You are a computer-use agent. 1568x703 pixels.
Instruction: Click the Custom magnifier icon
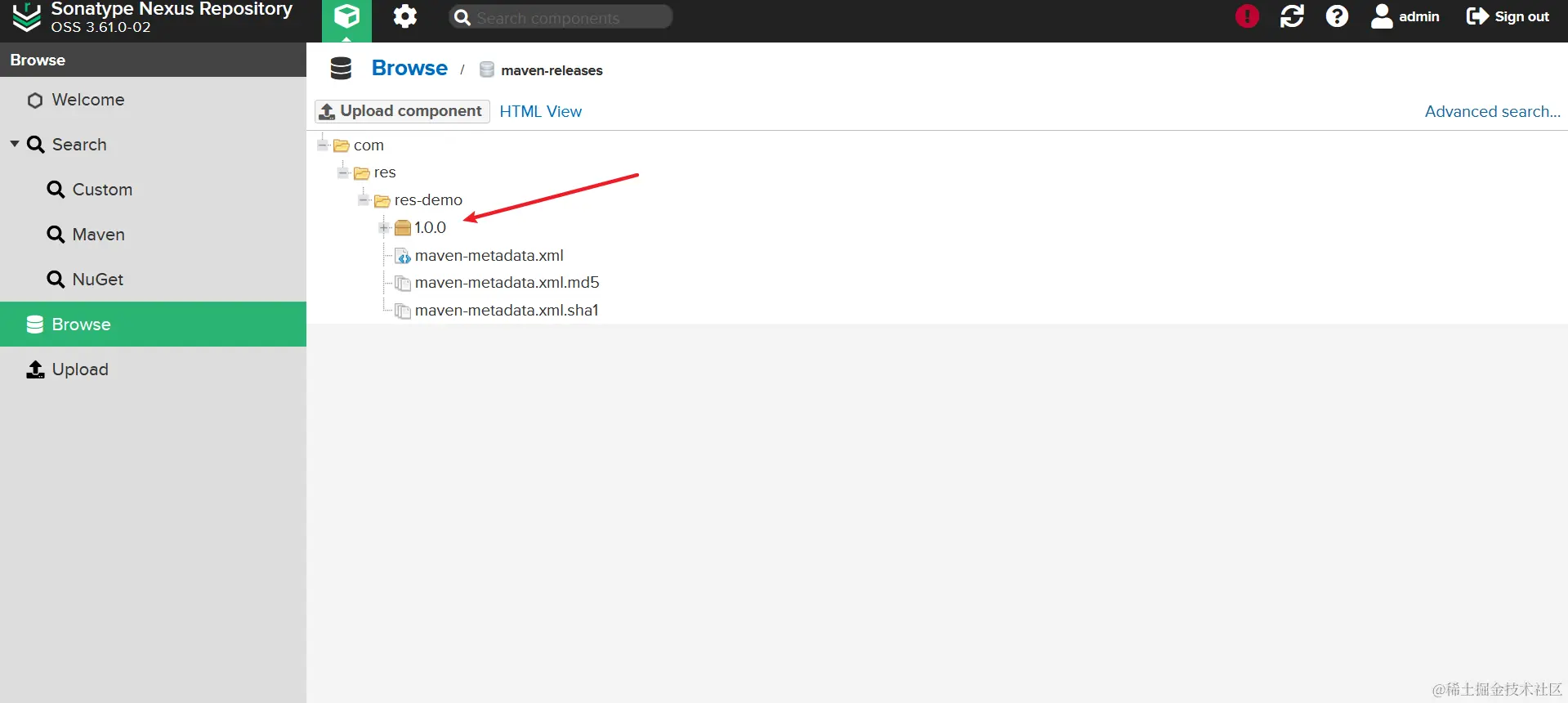point(56,190)
